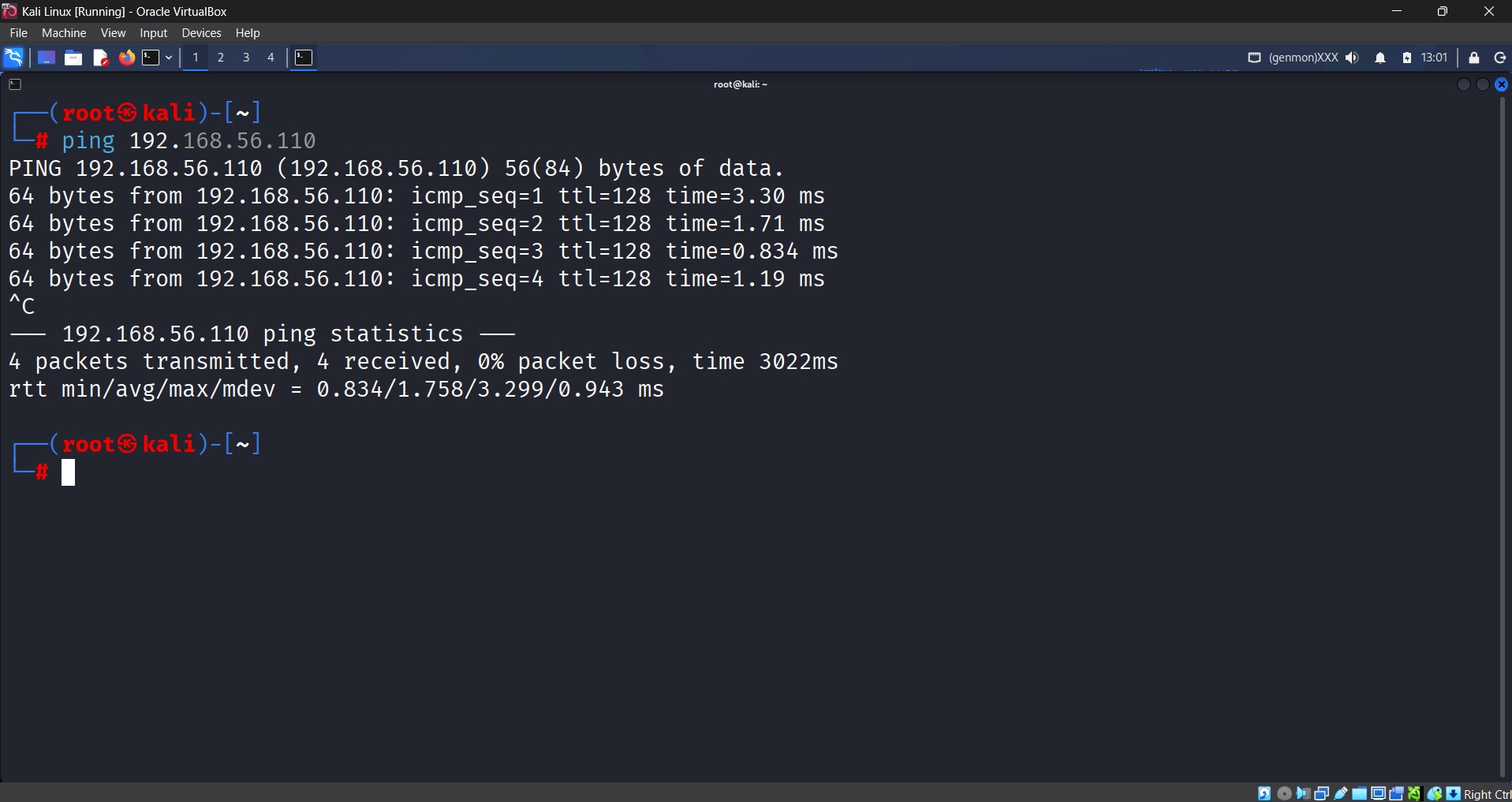Switch to workspace 3
Image resolution: width=1512 pixels, height=802 pixels.
246,58
